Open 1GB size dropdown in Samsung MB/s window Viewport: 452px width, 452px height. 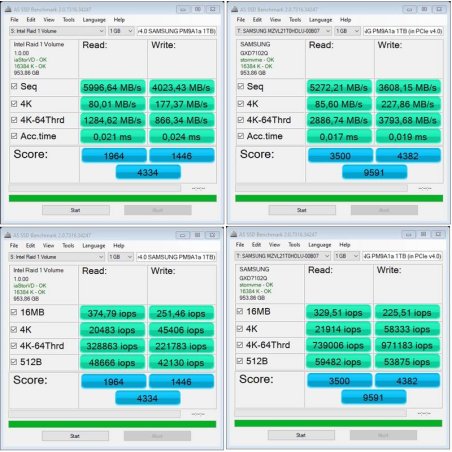348,31
